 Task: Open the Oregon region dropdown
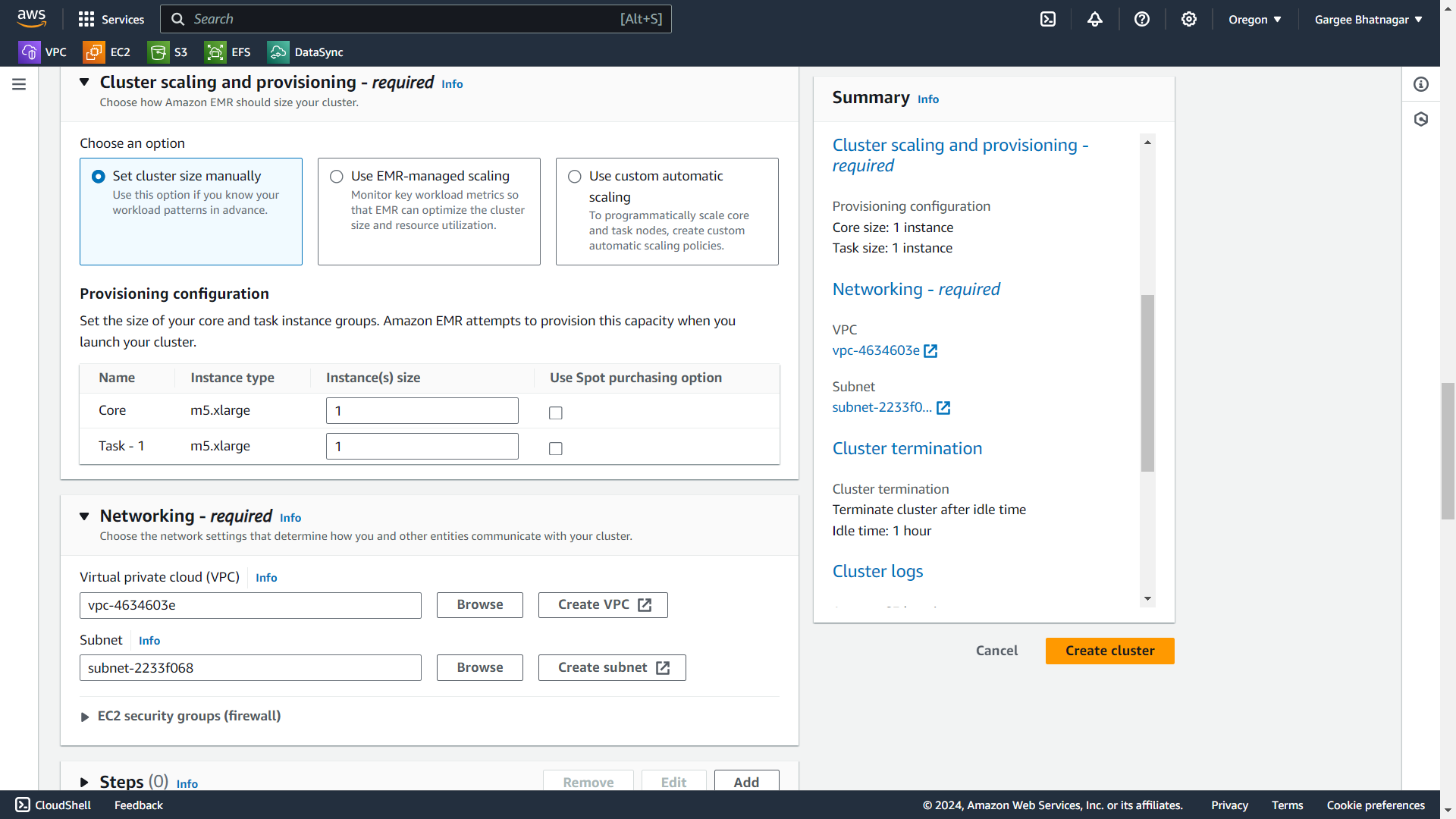pos(1254,19)
